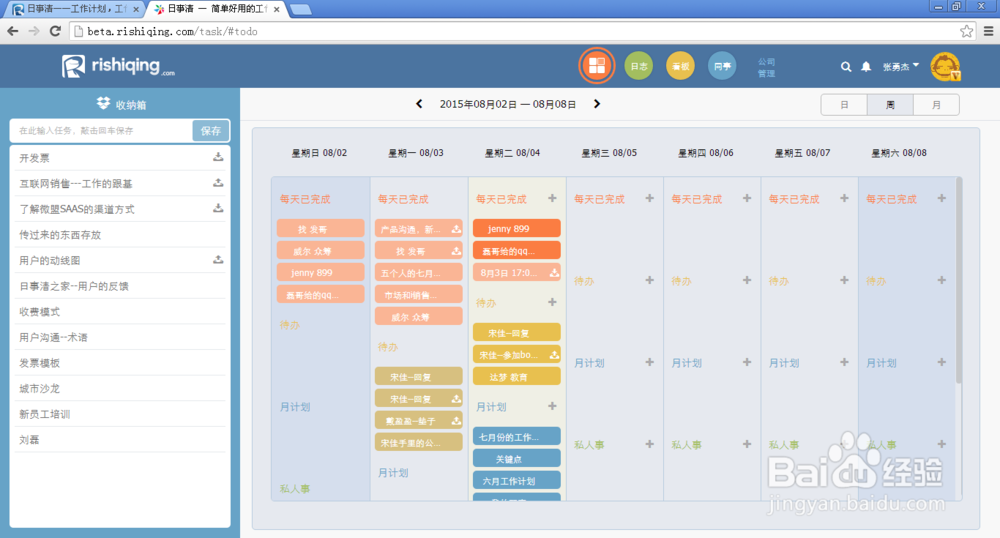Go to previous week arrow

click(x=419, y=104)
